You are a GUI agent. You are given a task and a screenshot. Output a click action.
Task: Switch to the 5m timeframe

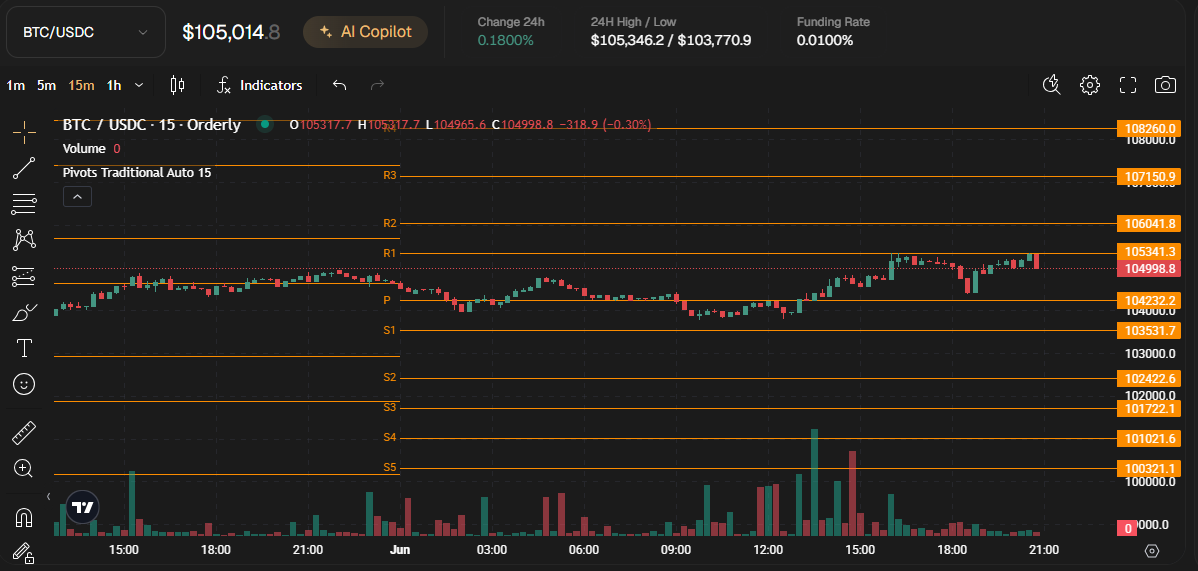(x=46, y=85)
